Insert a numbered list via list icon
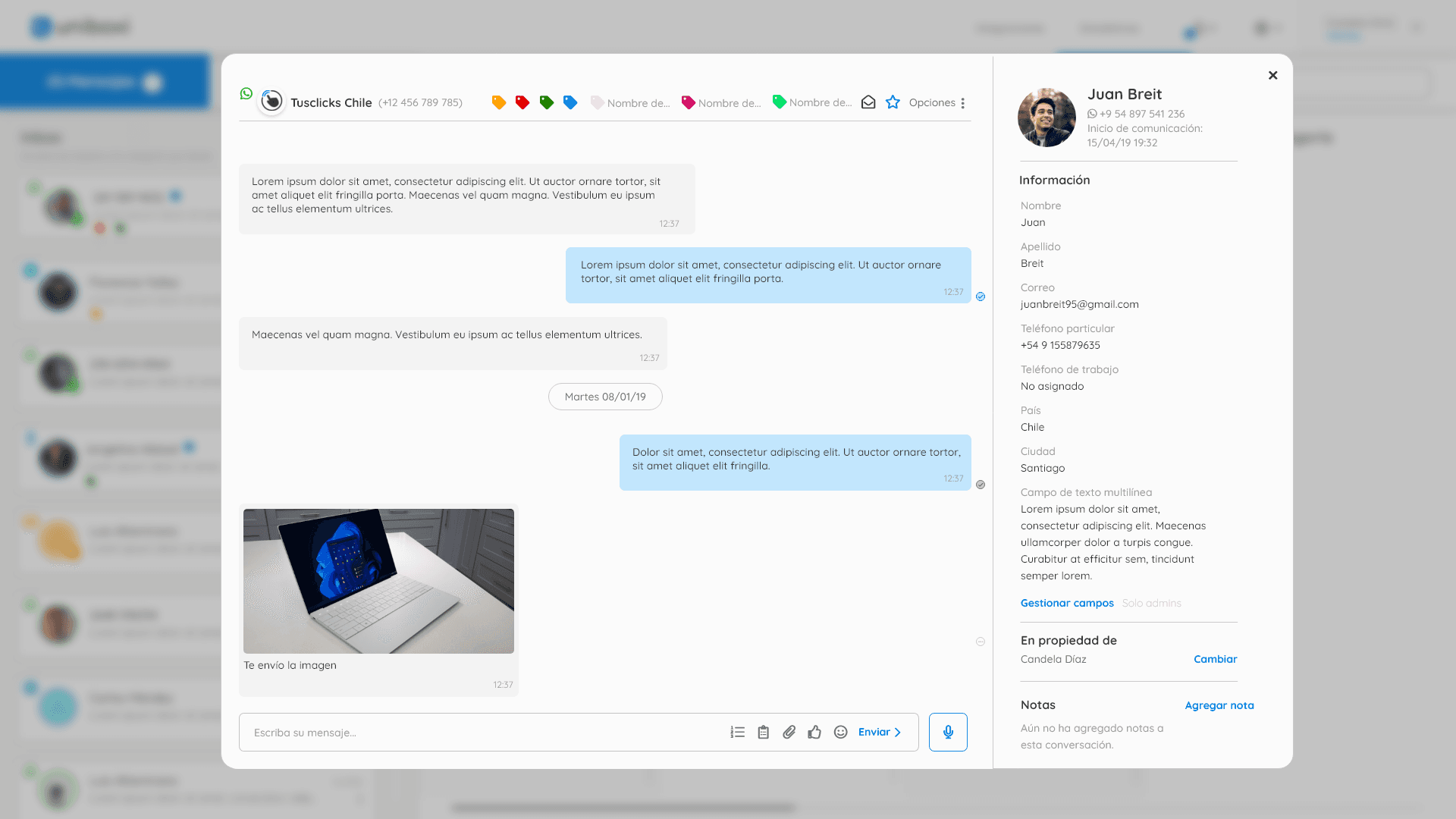Viewport: 1456px width, 819px height. click(737, 732)
